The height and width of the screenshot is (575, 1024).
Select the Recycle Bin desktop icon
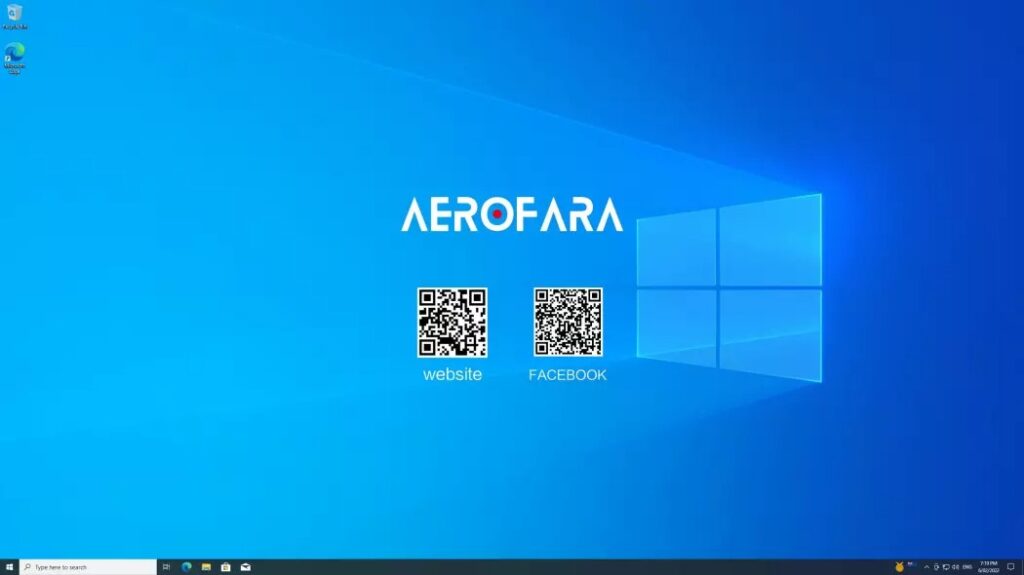pyautogui.click(x=14, y=16)
